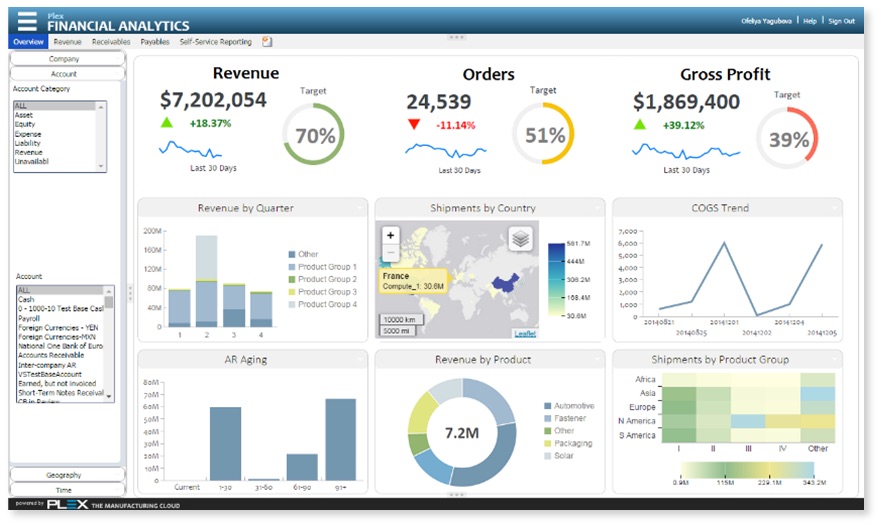
Task: Open the Leaflet attribution link
Action: (x=524, y=333)
